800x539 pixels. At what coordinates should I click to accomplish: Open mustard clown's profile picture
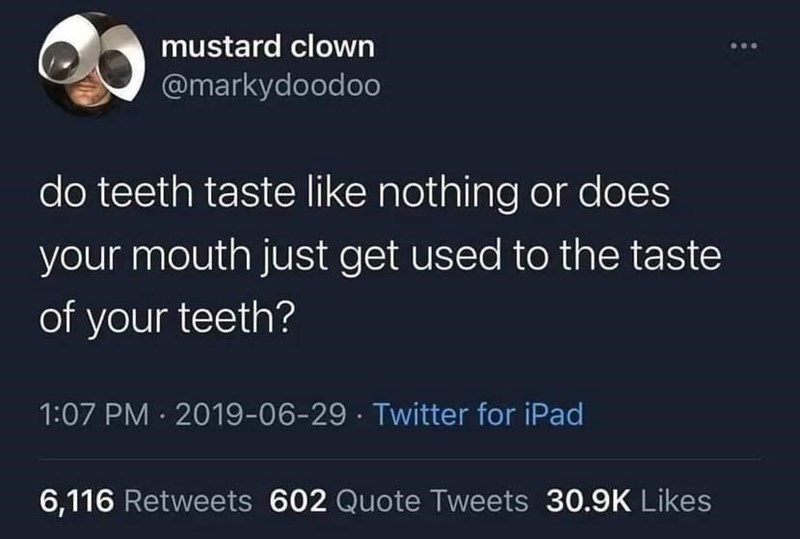tap(91, 65)
